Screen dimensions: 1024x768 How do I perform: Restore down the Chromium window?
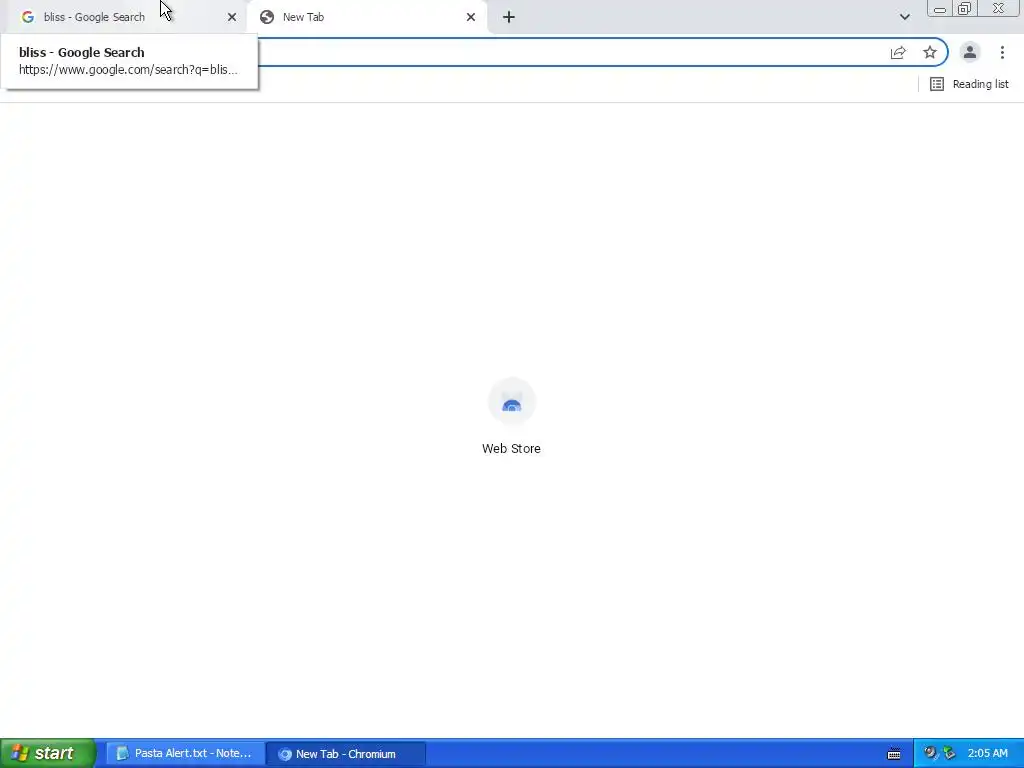pyautogui.click(x=965, y=8)
